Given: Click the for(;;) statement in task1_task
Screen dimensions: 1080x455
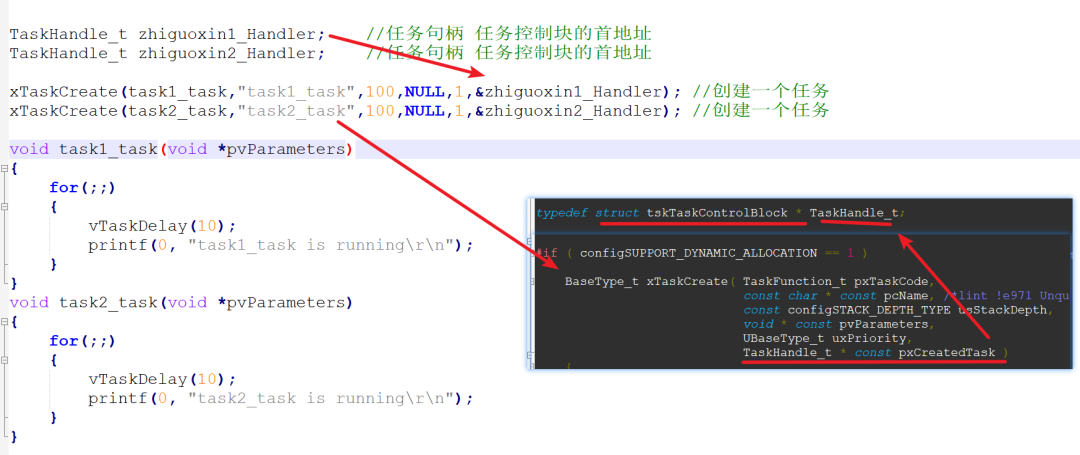Looking at the screenshot, I should (82, 187).
